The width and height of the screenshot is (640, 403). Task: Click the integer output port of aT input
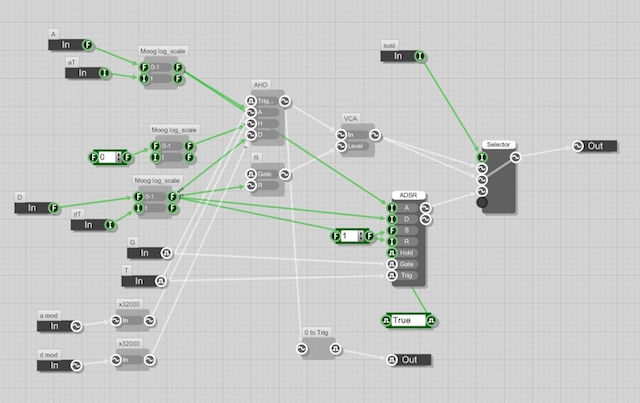pyautogui.click(x=106, y=73)
